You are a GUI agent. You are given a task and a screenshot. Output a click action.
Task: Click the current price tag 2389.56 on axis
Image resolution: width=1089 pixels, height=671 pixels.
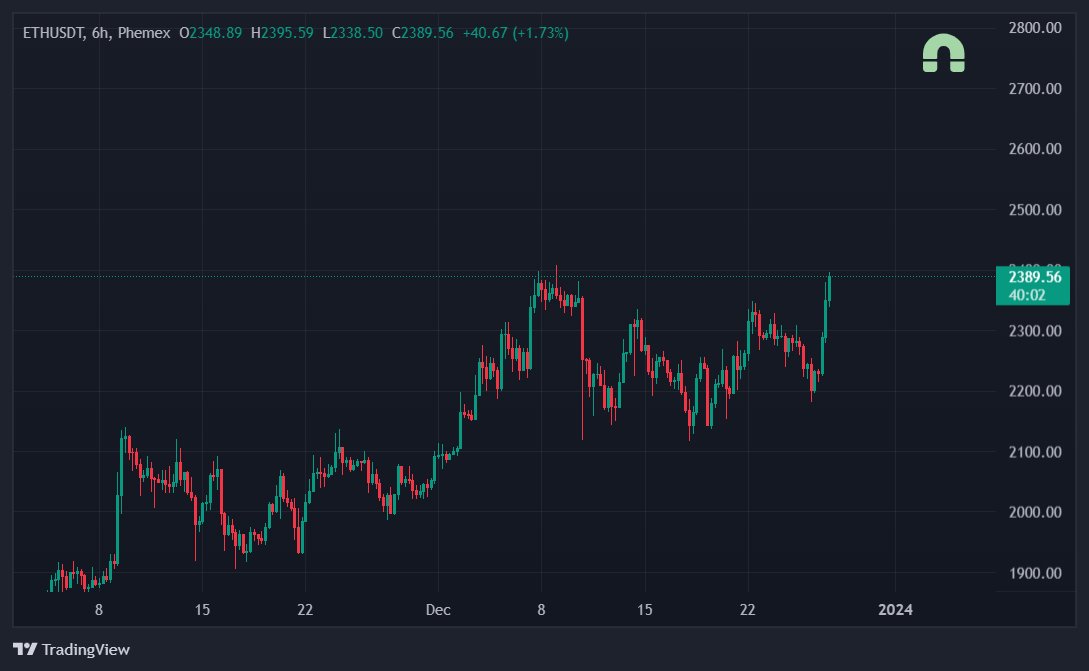(x=1034, y=277)
